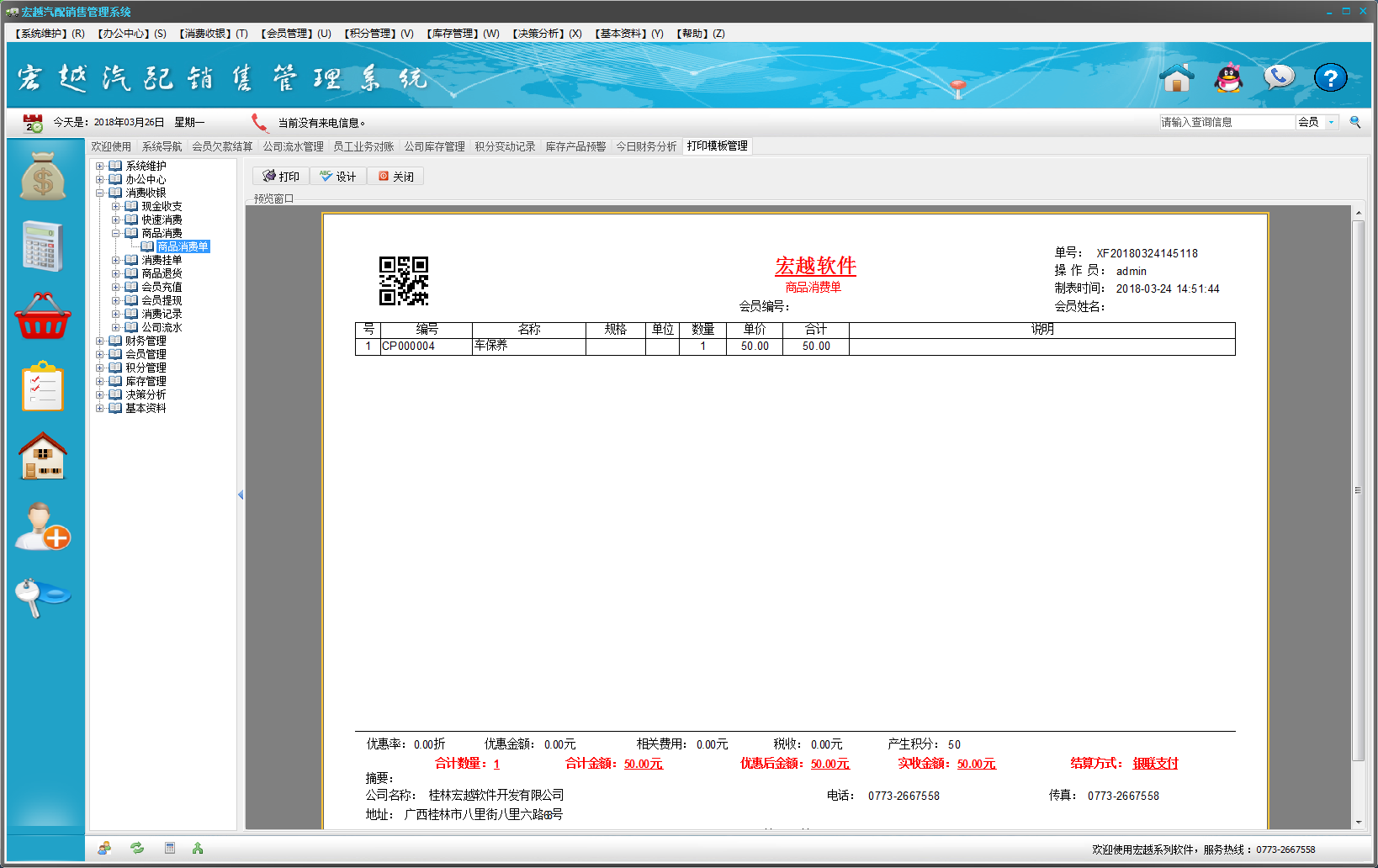Viewport: 1378px width, 868px height.
Task: Open the 会员 search type dropdown
Action: (1331, 122)
